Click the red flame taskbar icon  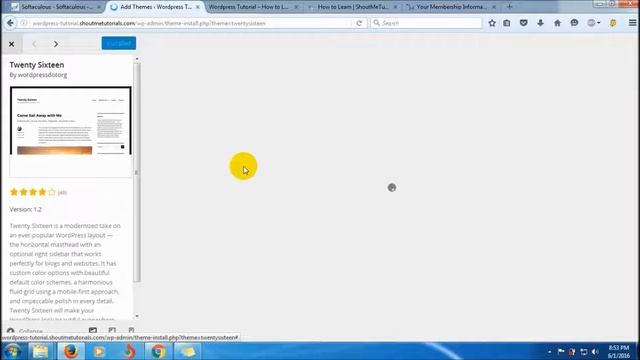[129, 351]
